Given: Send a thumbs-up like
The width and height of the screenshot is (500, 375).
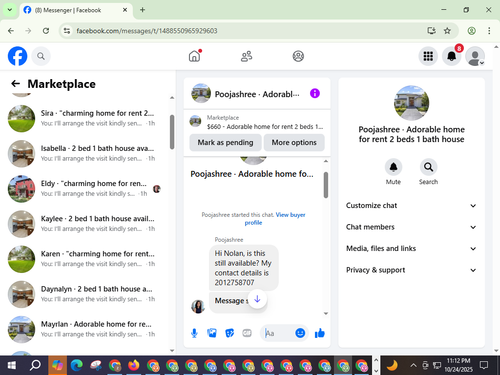Looking at the screenshot, I should point(320,333).
